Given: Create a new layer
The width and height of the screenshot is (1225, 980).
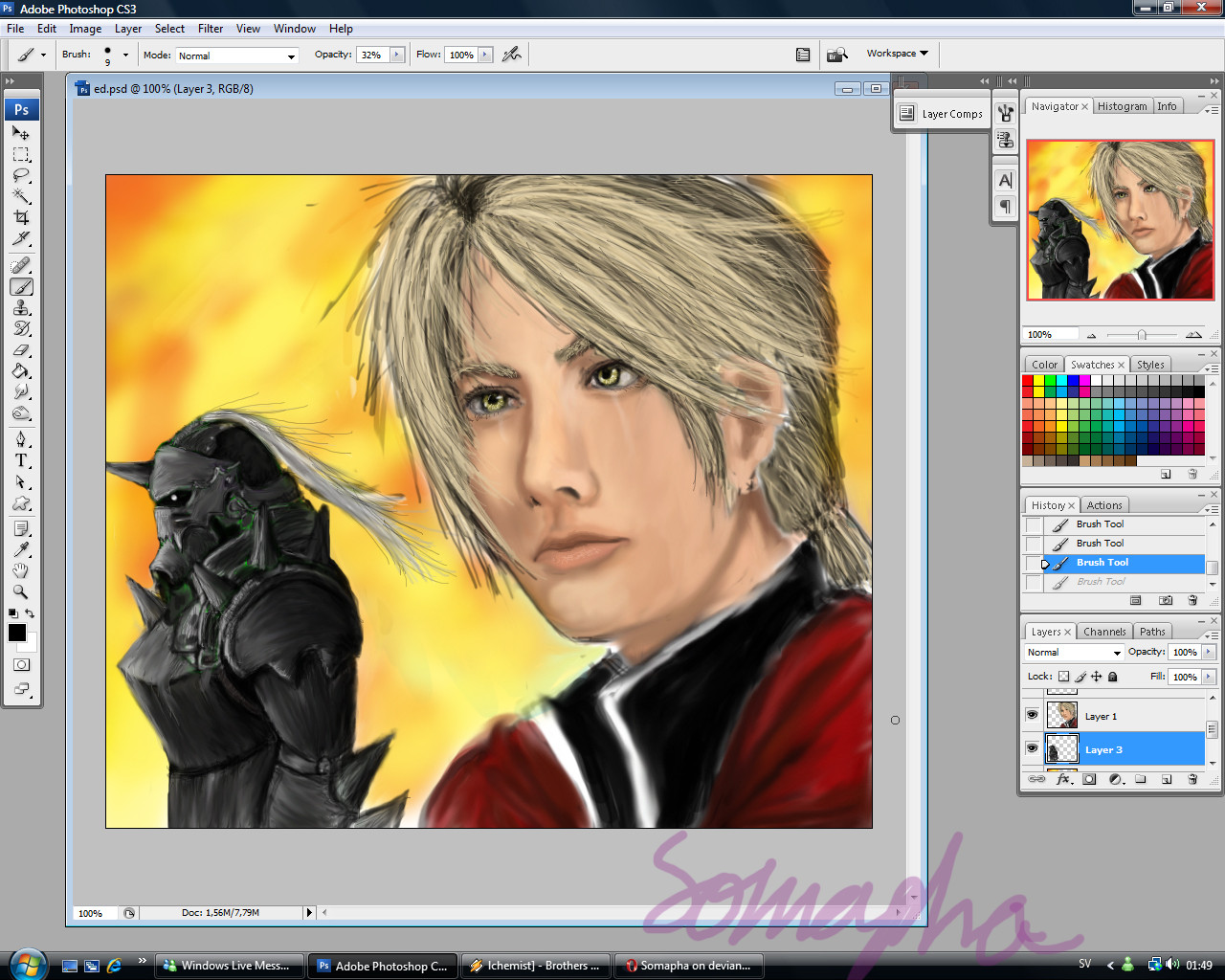Looking at the screenshot, I should point(1167,779).
